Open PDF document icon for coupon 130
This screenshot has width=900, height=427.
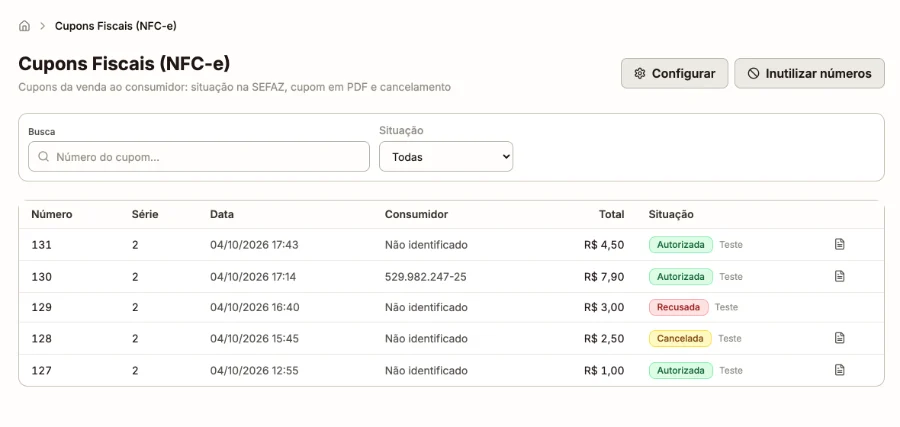pyautogui.click(x=839, y=277)
